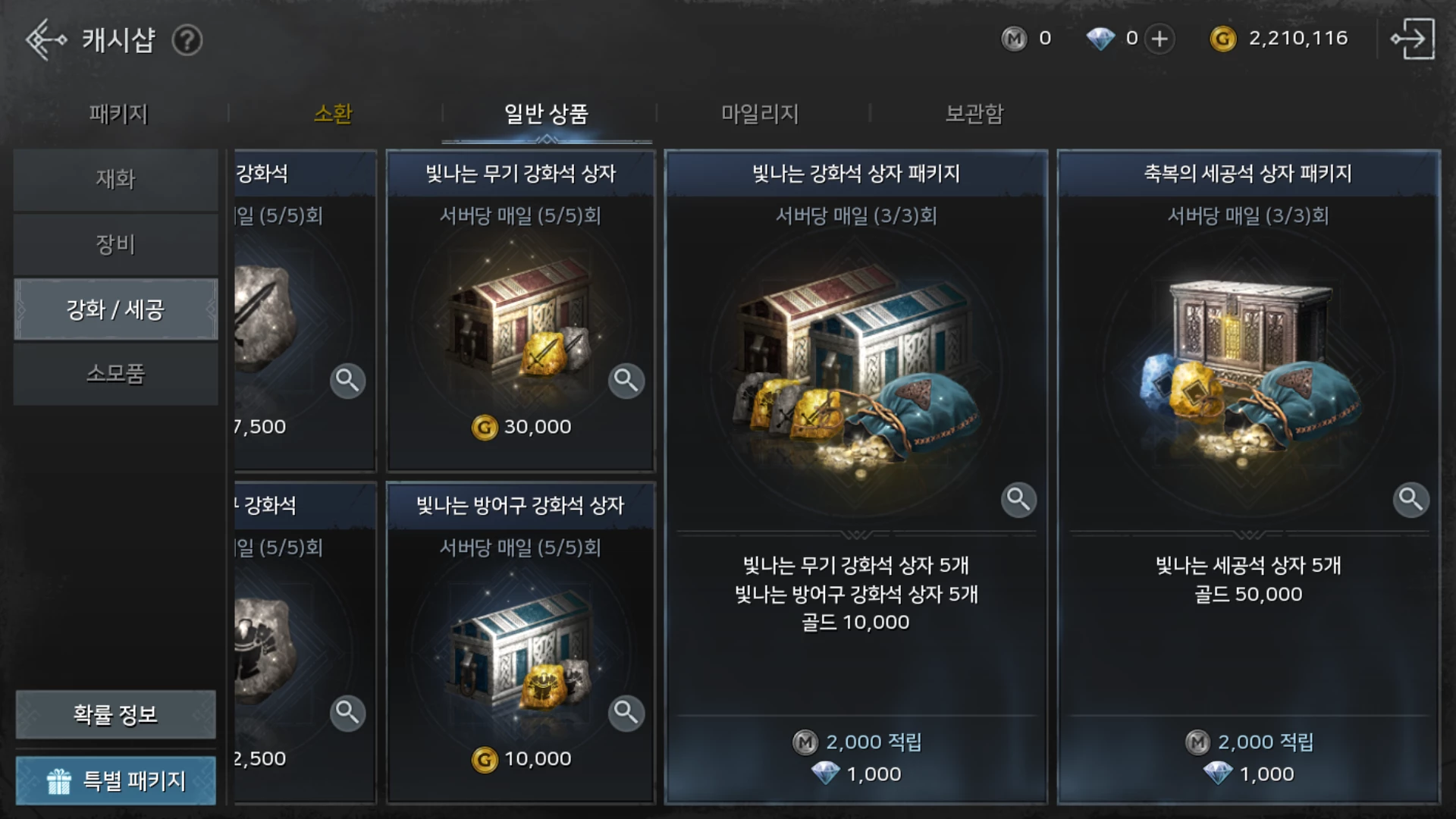Select the 재화 category

(x=115, y=179)
